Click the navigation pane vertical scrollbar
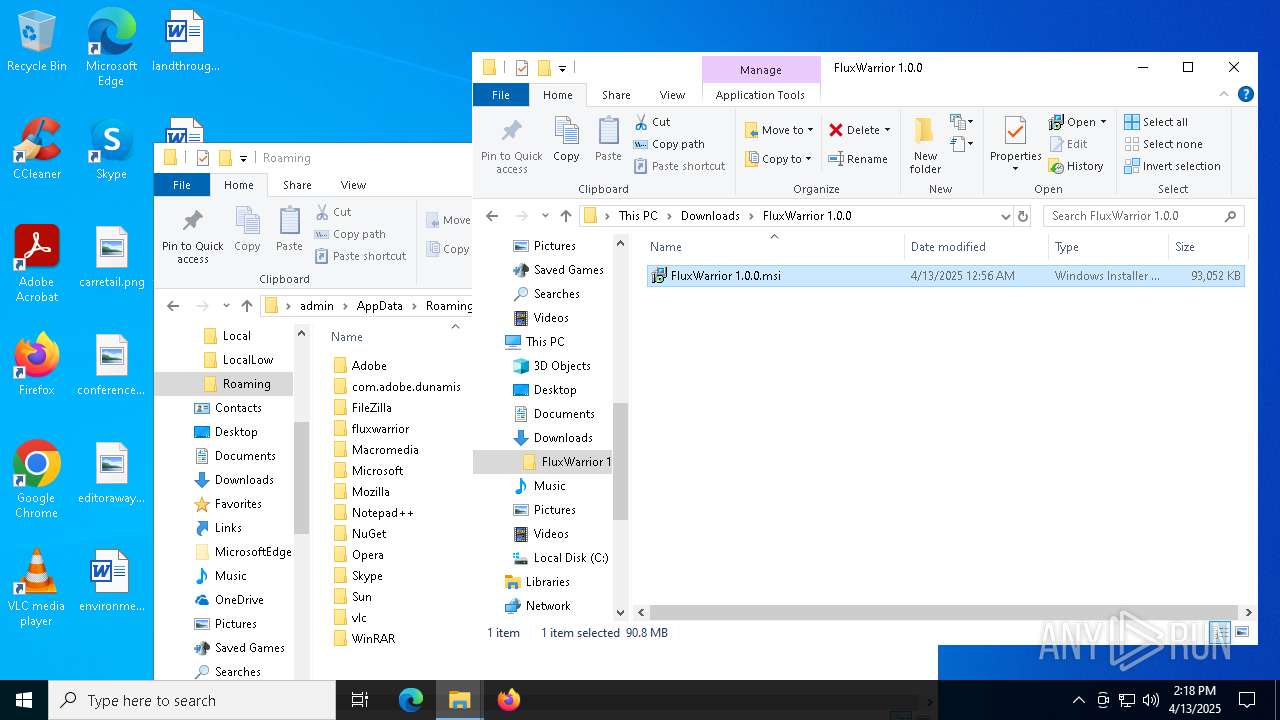 click(620, 461)
